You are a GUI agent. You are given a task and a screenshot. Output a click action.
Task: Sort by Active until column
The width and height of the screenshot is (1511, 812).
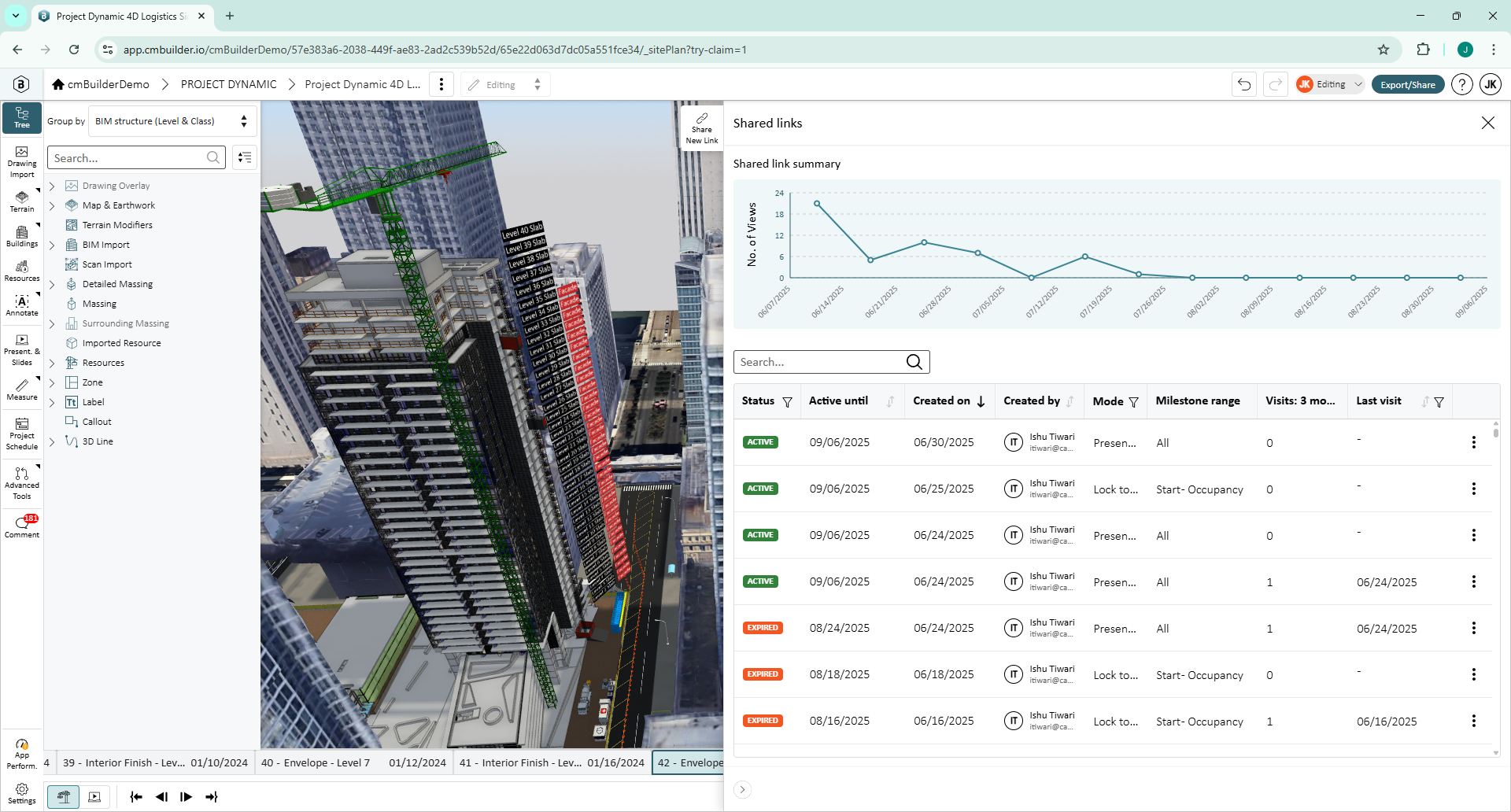891,401
